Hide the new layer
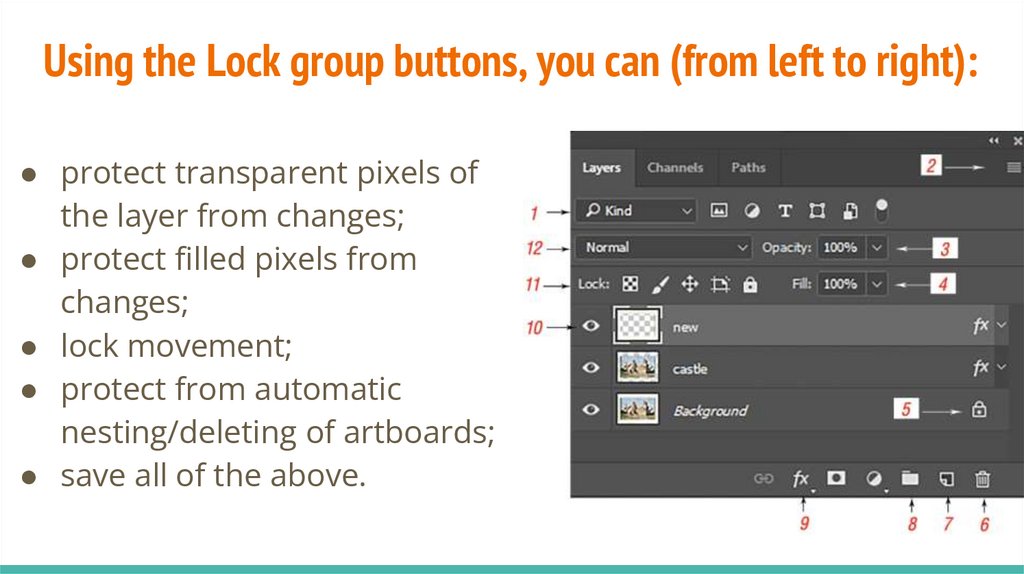The image size is (1024, 574). [591, 325]
